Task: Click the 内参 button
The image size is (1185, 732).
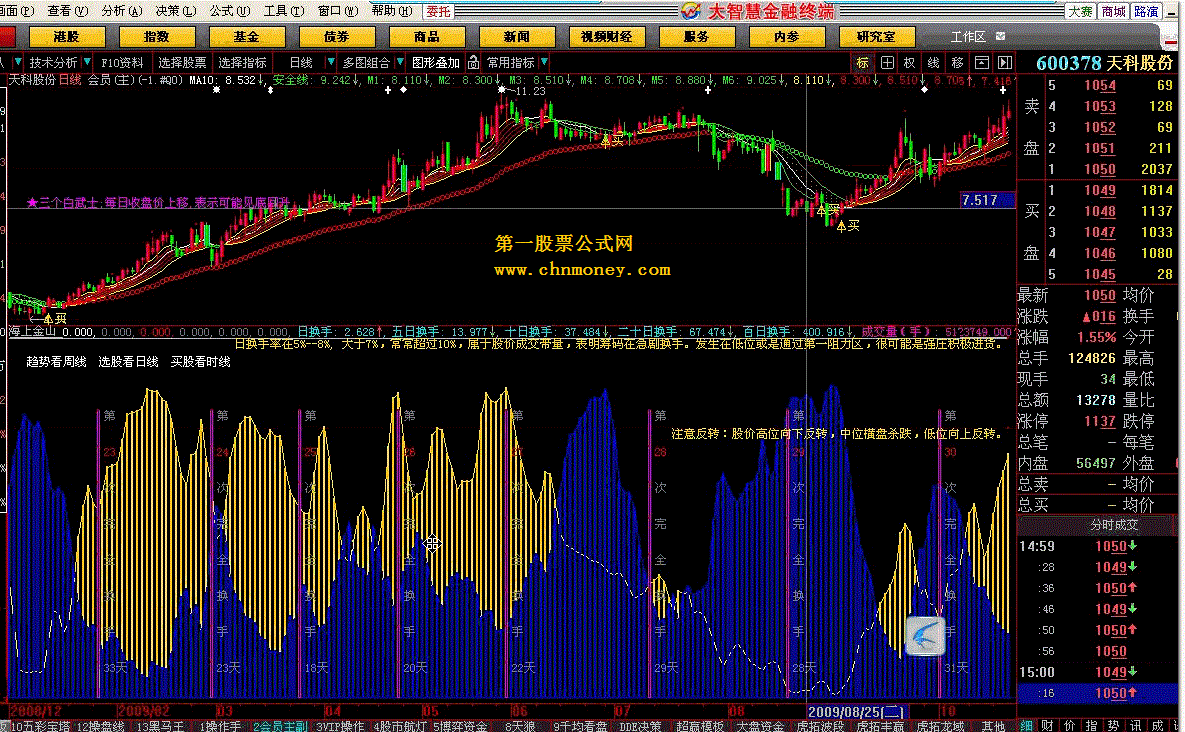Action: (x=787, y=36)
